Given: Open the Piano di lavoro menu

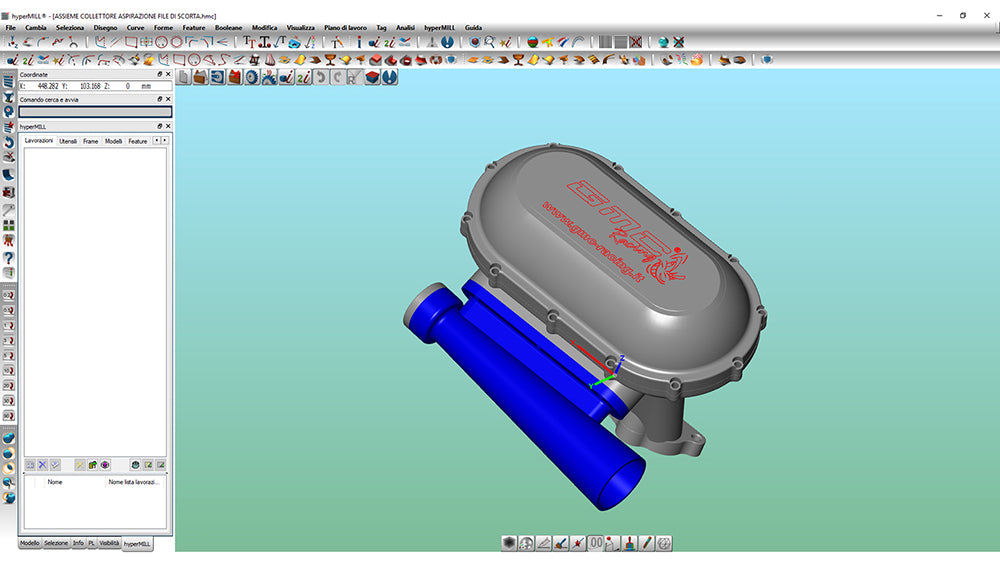Looking at the screenshot, I should [345, 28].
